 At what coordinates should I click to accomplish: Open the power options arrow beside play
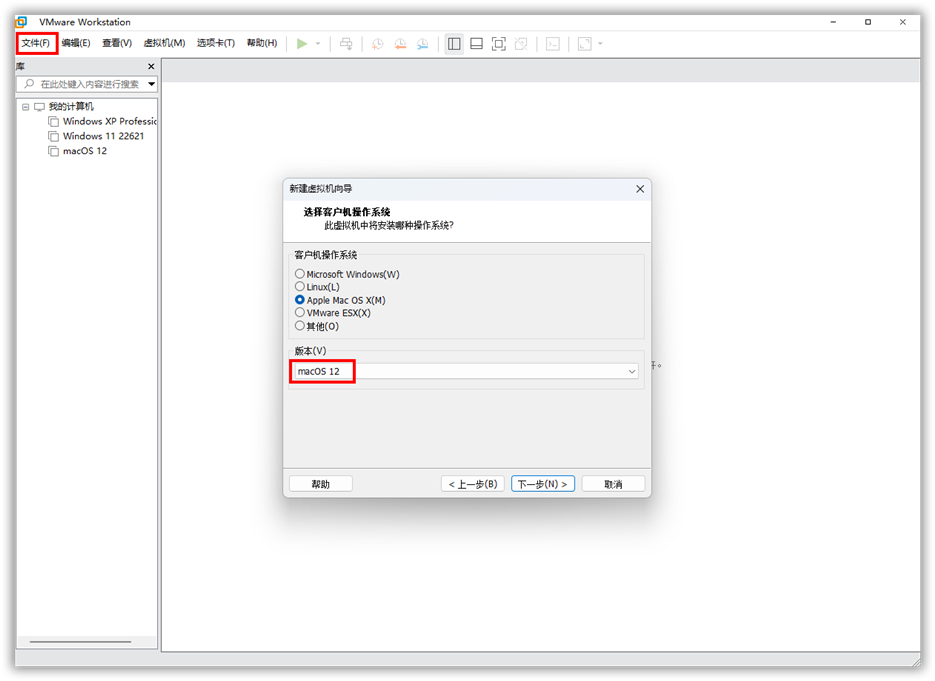pyautogui.click(x=318, y=44)
